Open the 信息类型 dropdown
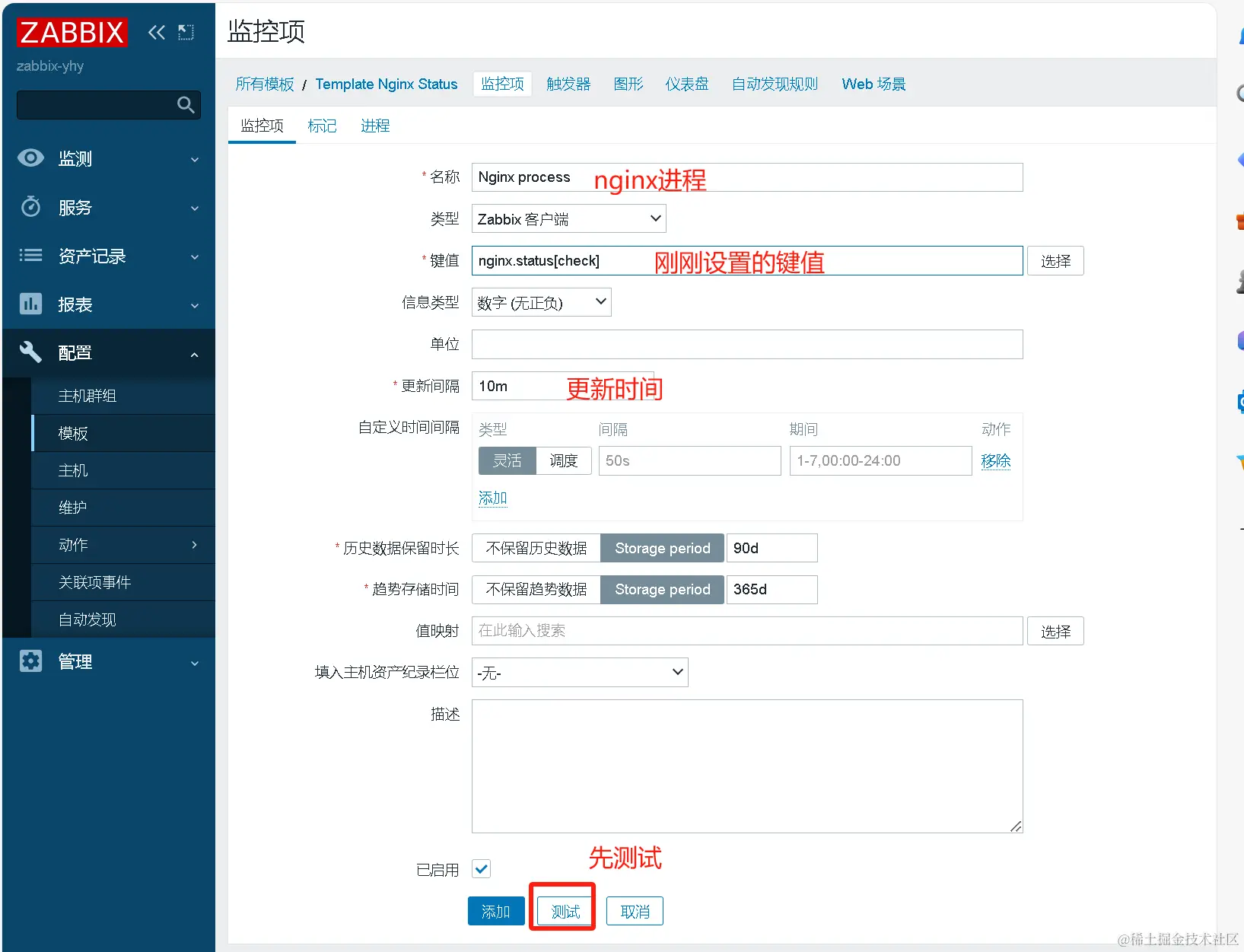Screen dimensions: 1244x952 coord(542,302)
